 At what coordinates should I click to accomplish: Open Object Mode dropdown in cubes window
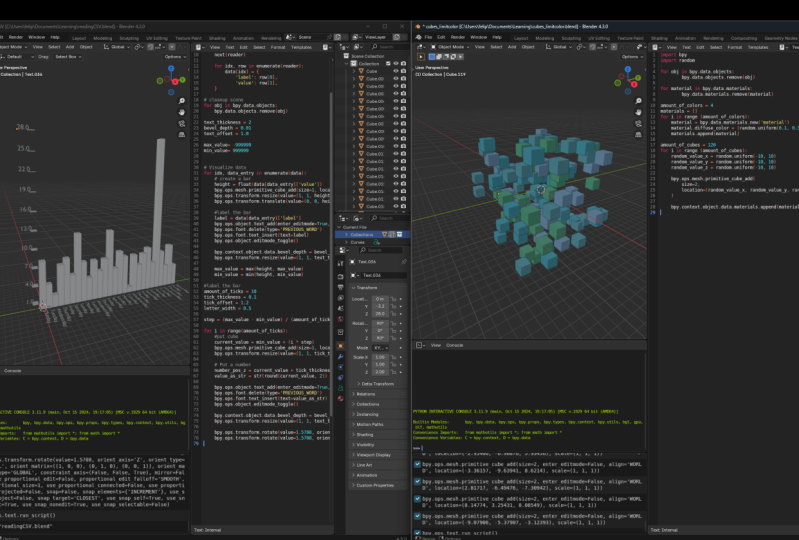[448, 47]
